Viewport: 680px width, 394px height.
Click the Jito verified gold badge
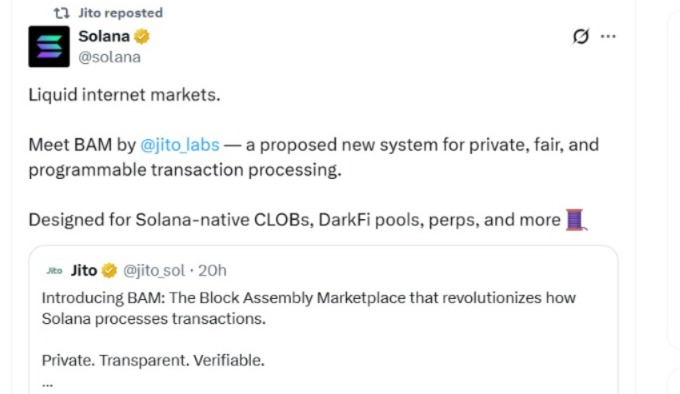pyautogui.click(x=109, y=270)
